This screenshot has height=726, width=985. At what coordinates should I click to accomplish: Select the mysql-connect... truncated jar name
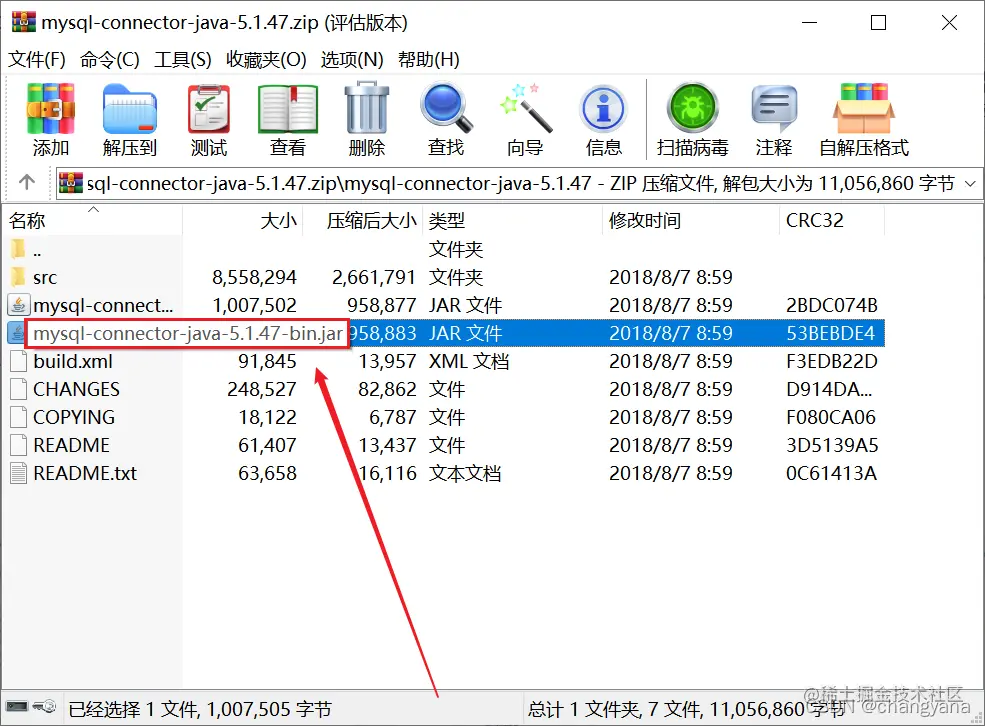pos(103,305)
